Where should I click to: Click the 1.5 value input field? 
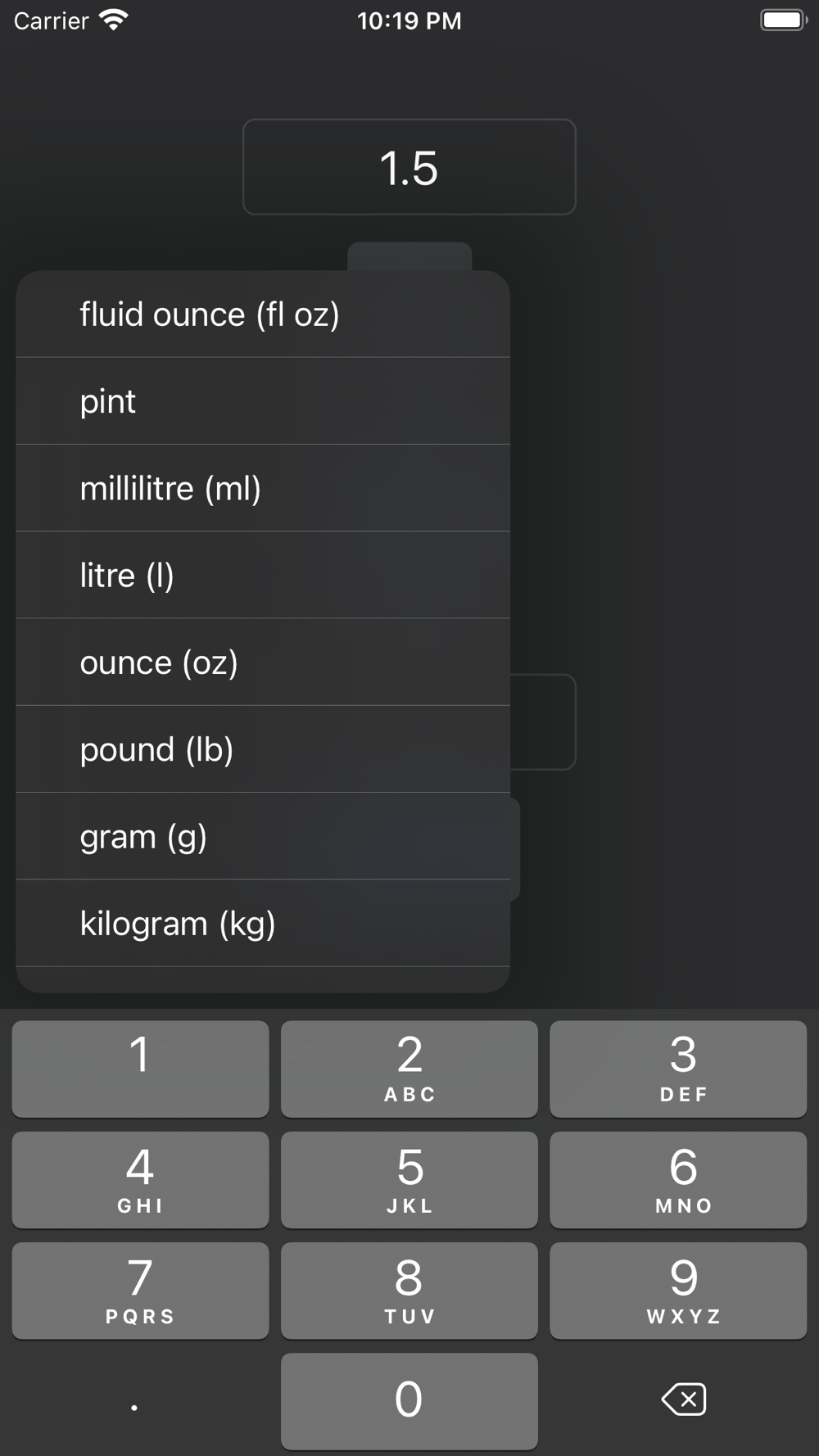(409, 167)
